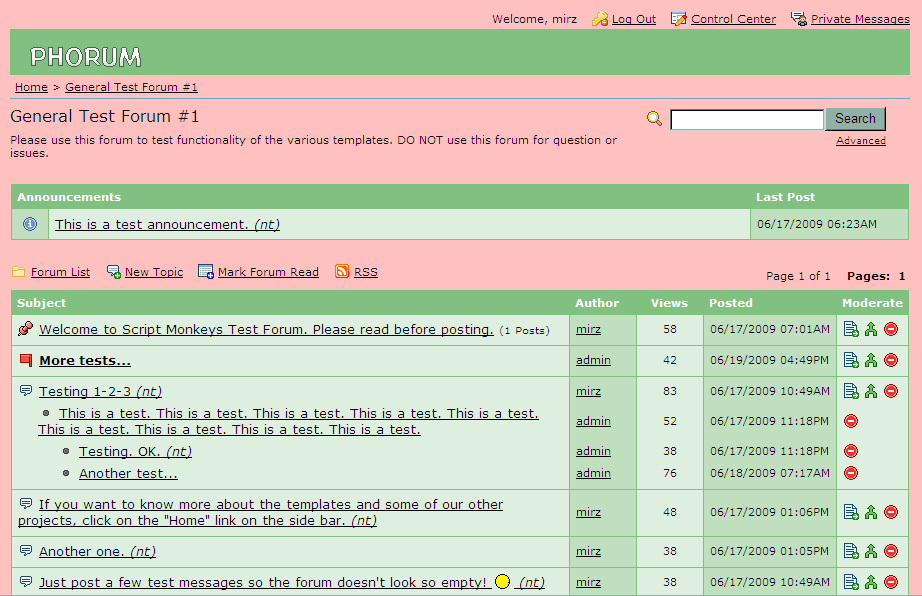Open the test announcement link
The image size is (922, 596).
pyautogui.click(x=167, y=225)
